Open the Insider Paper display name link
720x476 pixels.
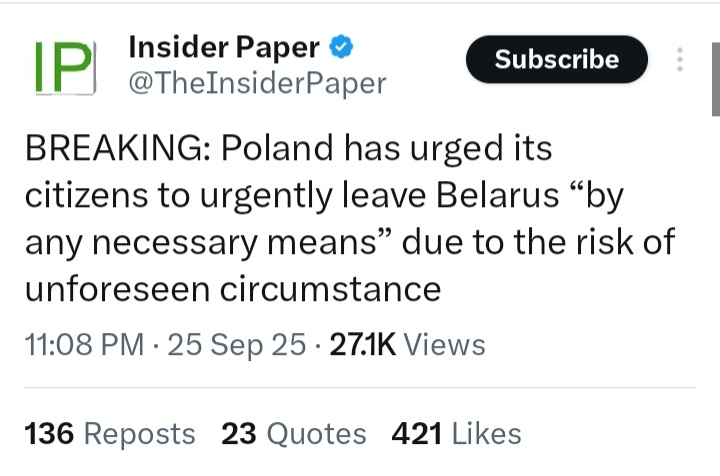[225, 47]
